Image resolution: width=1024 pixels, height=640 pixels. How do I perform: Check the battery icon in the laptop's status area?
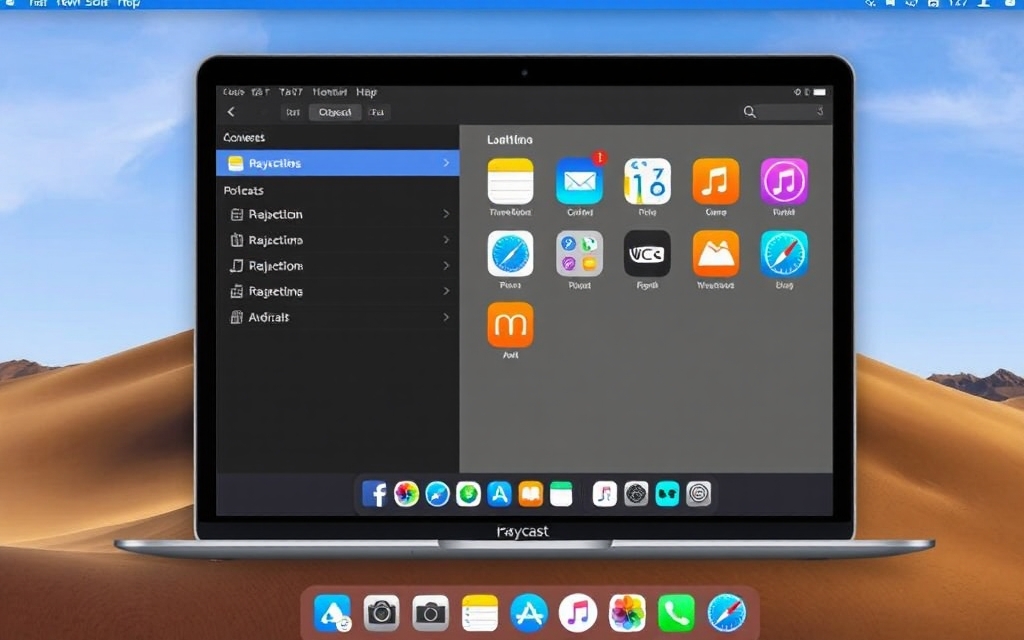click(820, 92)
